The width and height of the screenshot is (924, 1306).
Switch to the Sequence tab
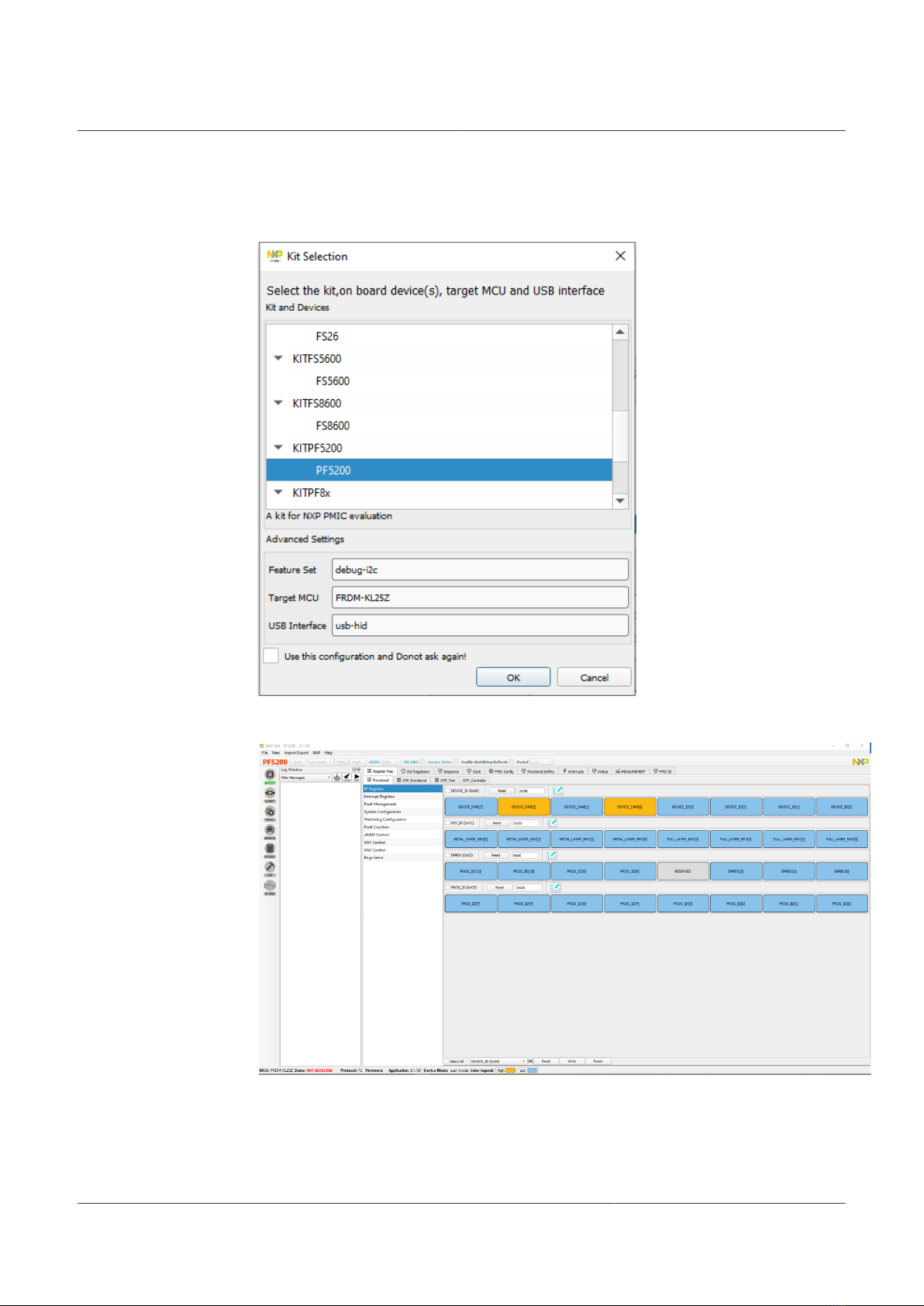click(x=449, y=771)
